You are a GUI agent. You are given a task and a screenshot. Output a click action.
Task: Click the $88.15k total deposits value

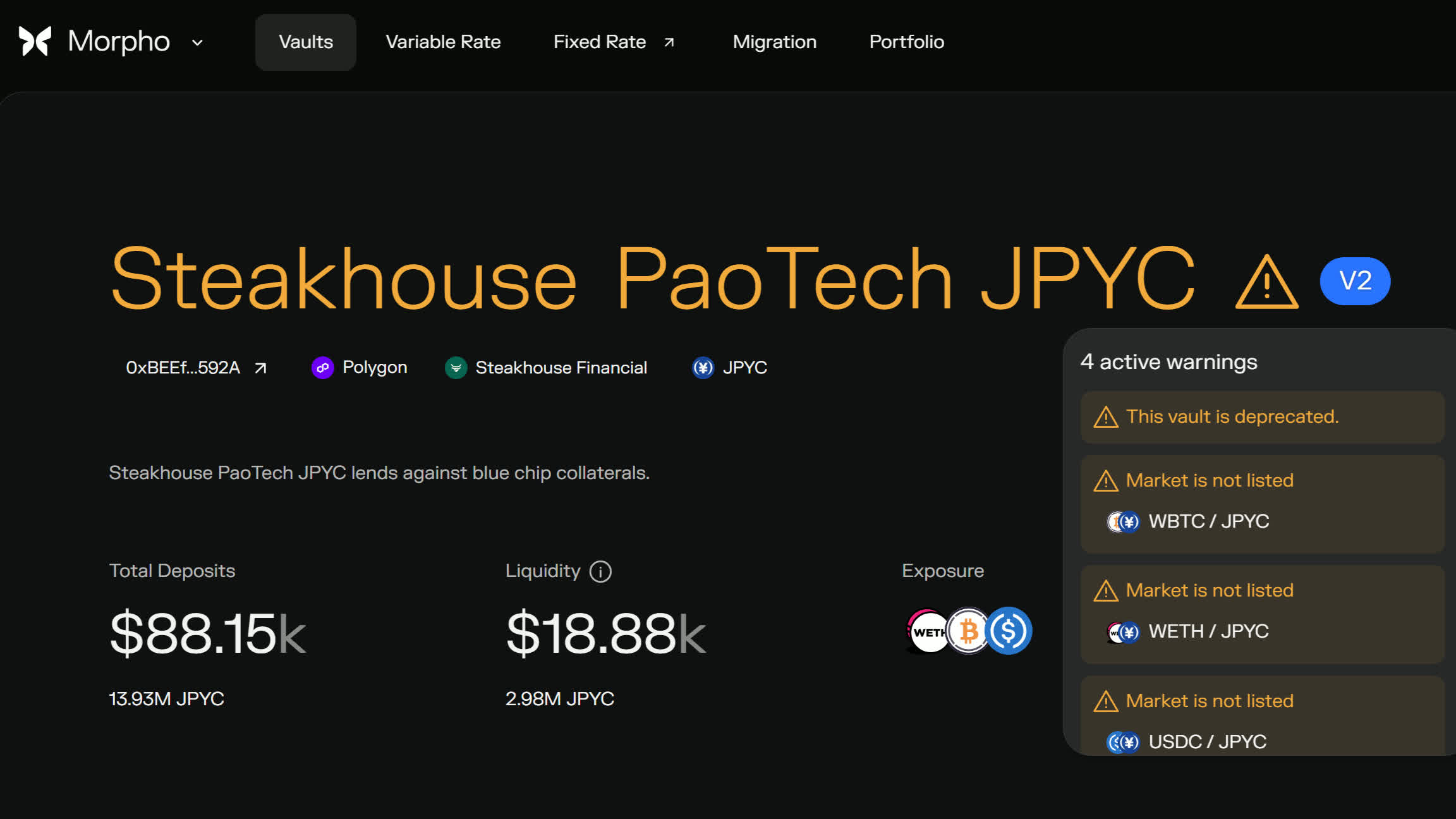(x=208, y=633)
